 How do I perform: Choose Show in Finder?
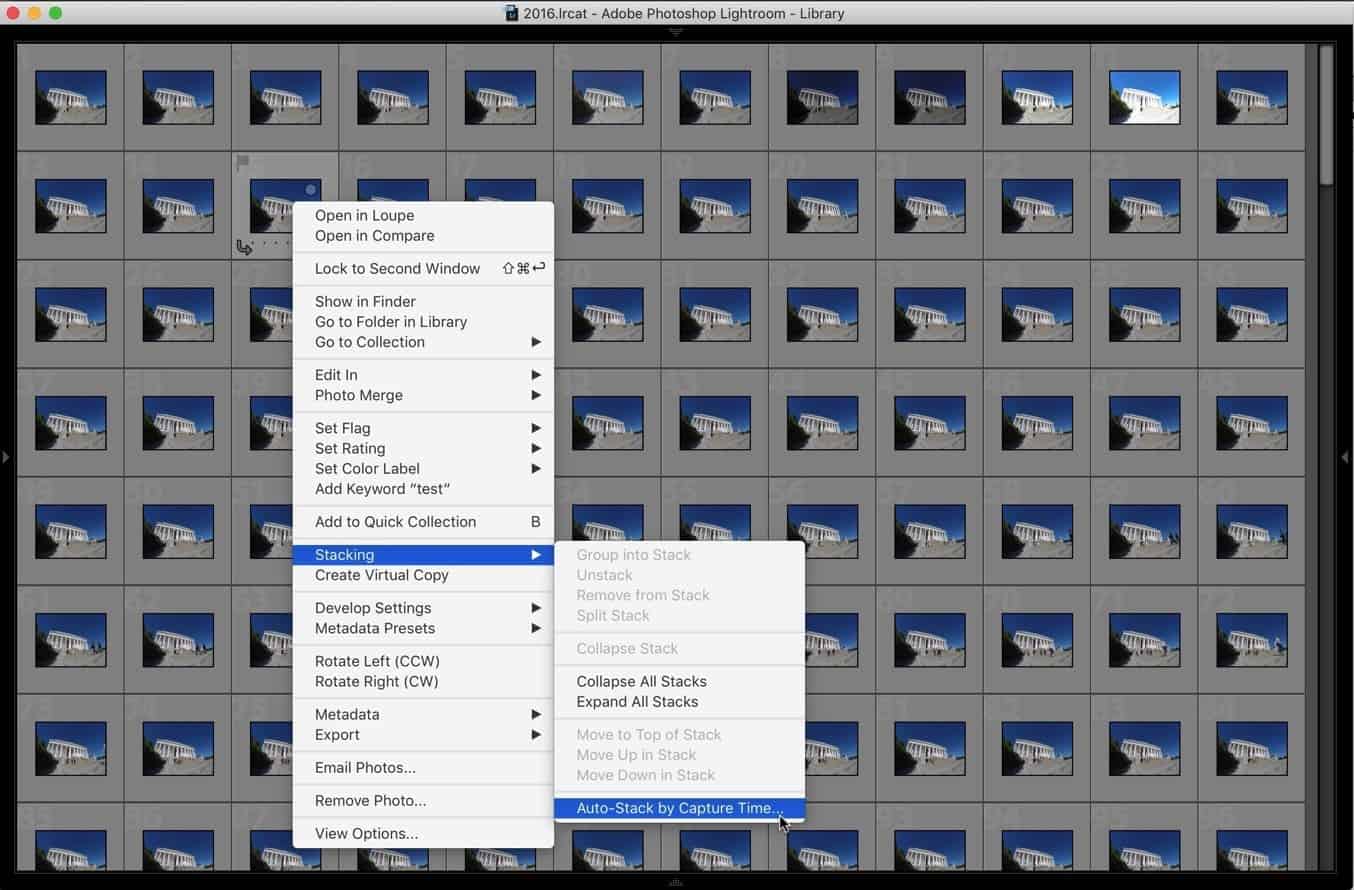click(x=423, y=301)
